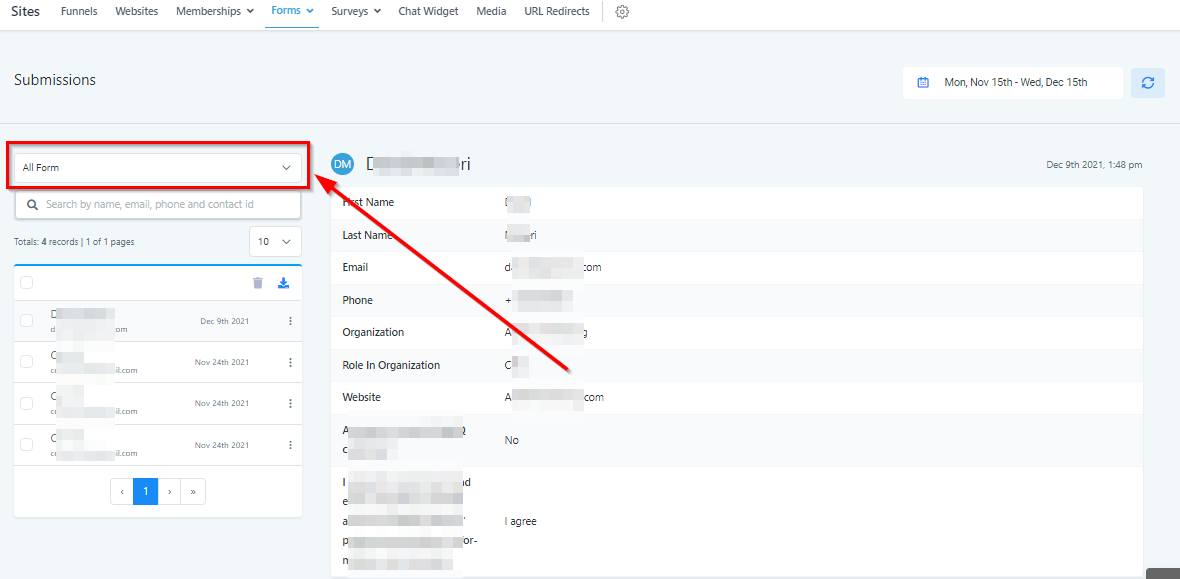1180x579 pixels.
Task: Delete selected submissions with trash icon
Action: point(258,283)
